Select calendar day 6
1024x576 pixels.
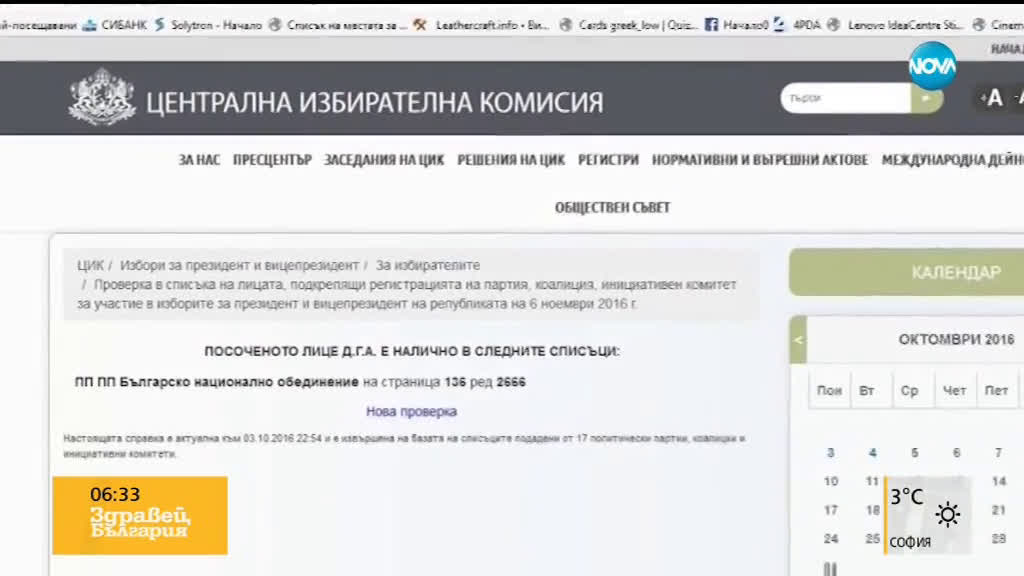(956, 453)
